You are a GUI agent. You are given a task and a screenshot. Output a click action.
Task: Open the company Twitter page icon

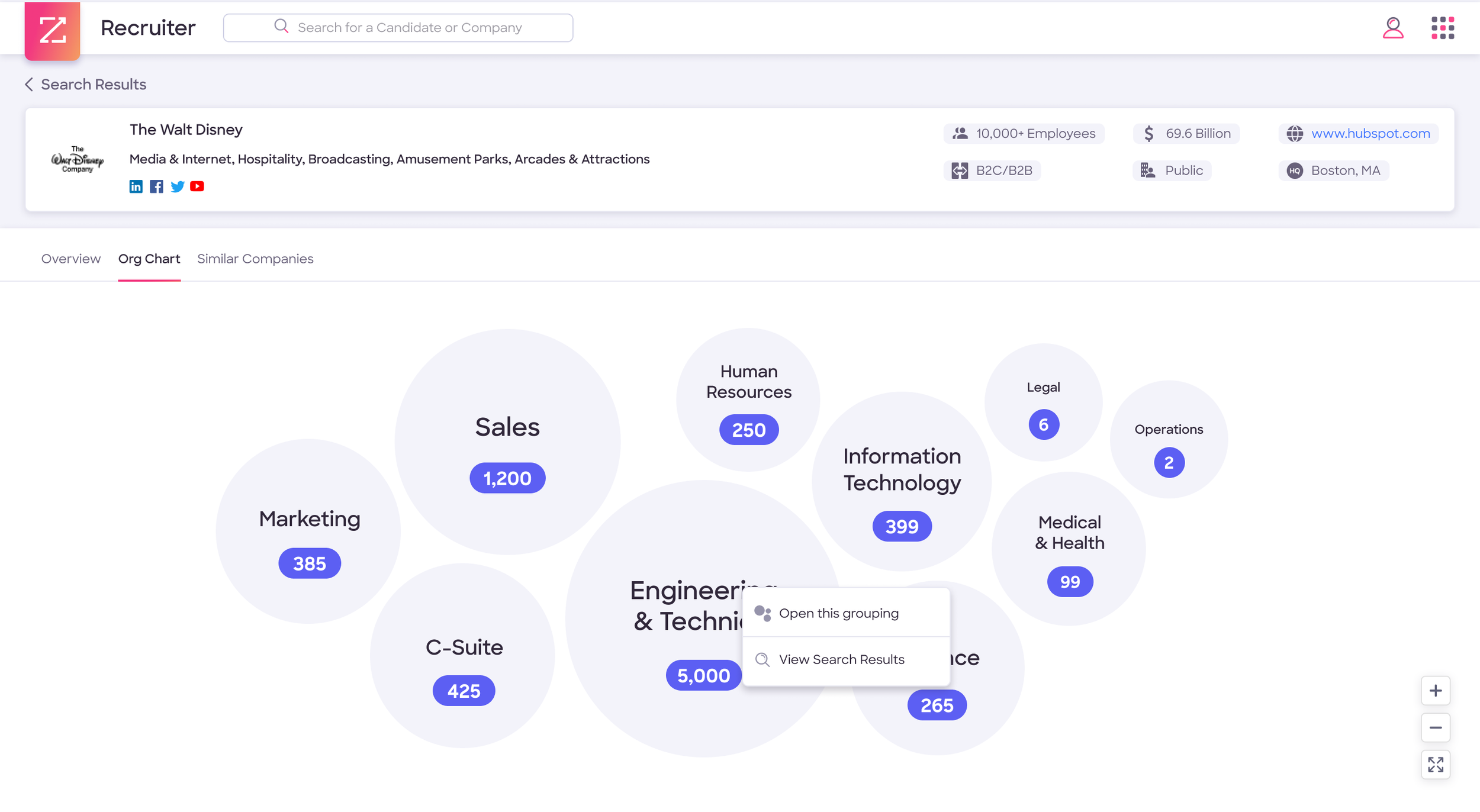177,186
